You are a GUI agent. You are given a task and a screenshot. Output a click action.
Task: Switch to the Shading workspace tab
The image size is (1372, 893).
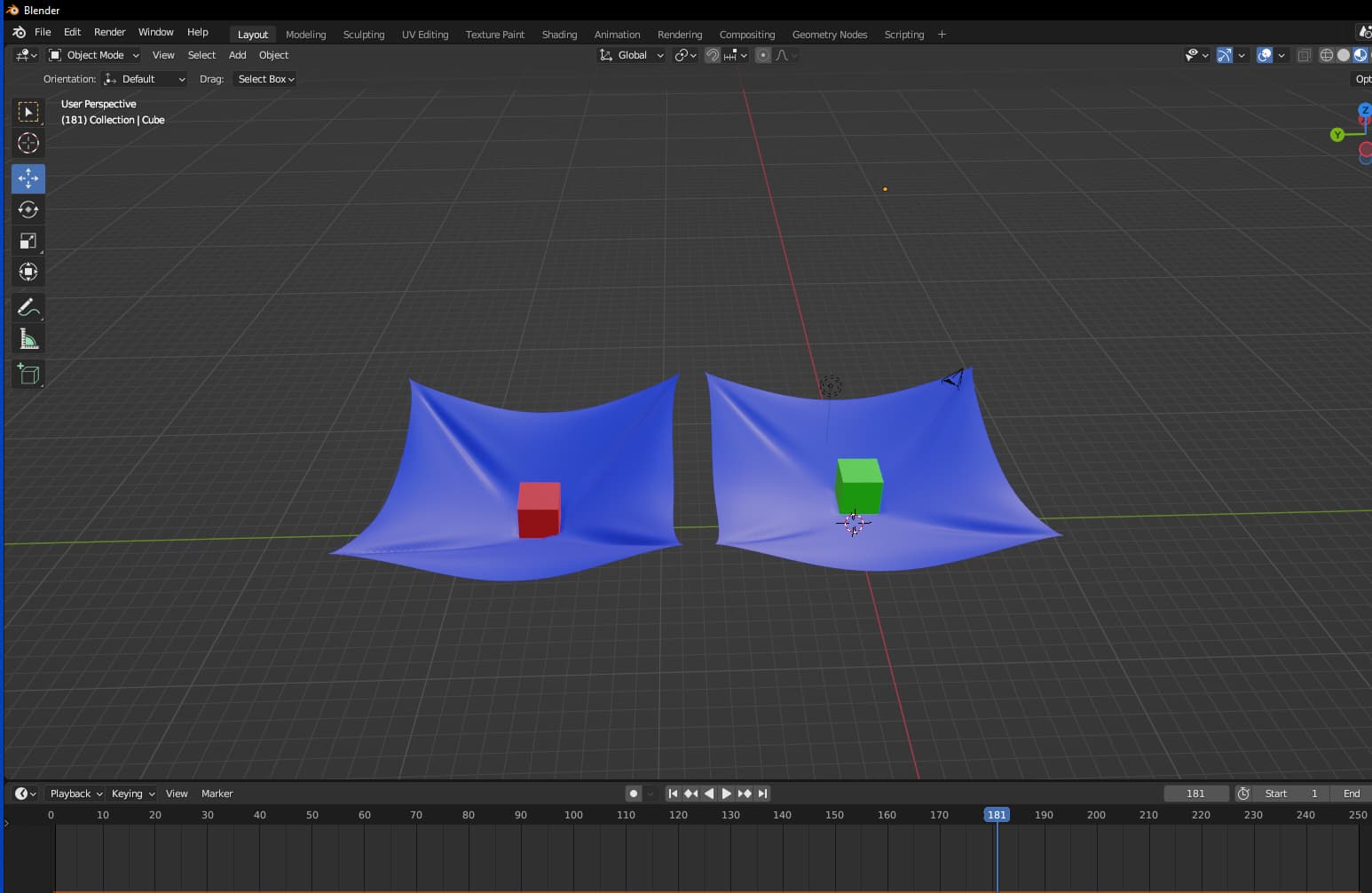559,35
